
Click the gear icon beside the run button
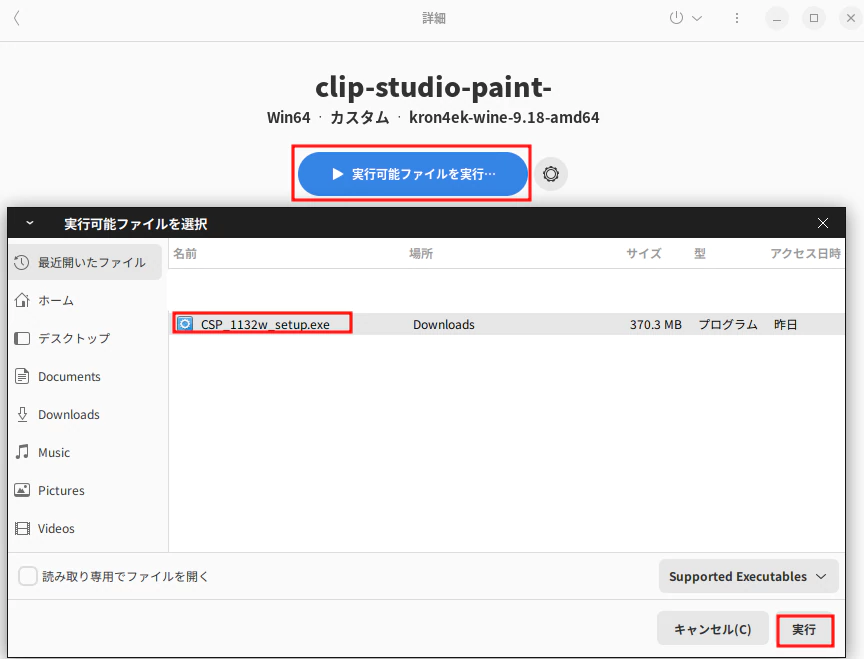[x=551, y=174]
